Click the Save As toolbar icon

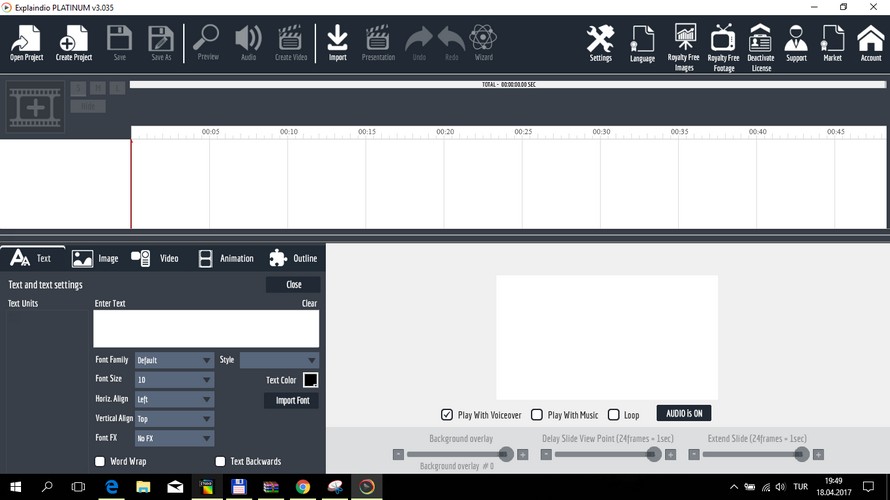(161, 43)
